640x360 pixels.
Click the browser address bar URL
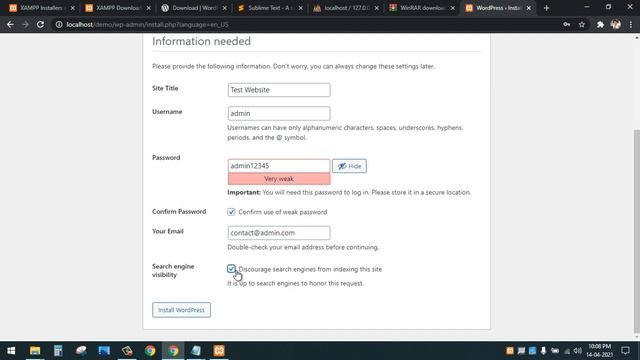point(148,24)
